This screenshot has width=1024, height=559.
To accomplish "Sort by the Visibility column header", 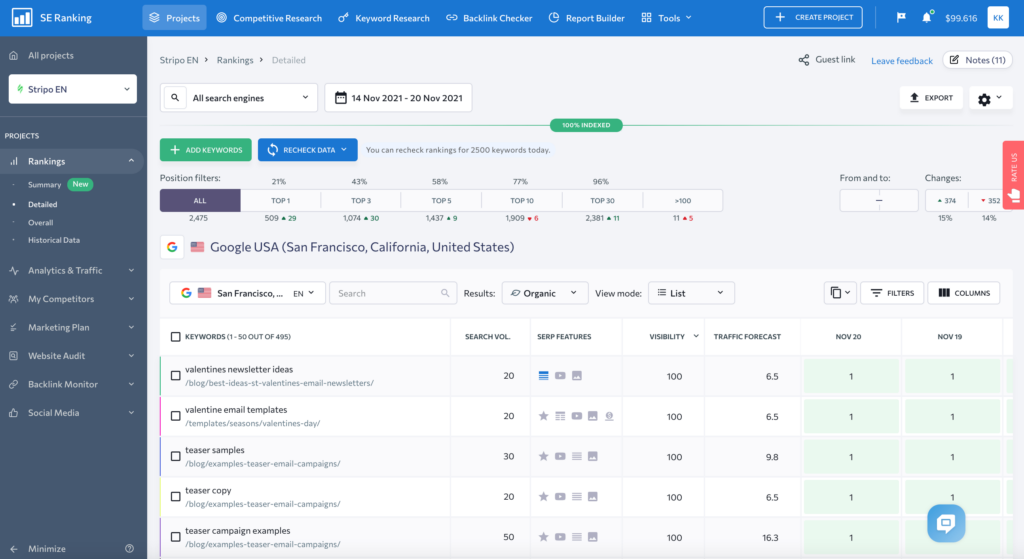I will pos(667,337).
